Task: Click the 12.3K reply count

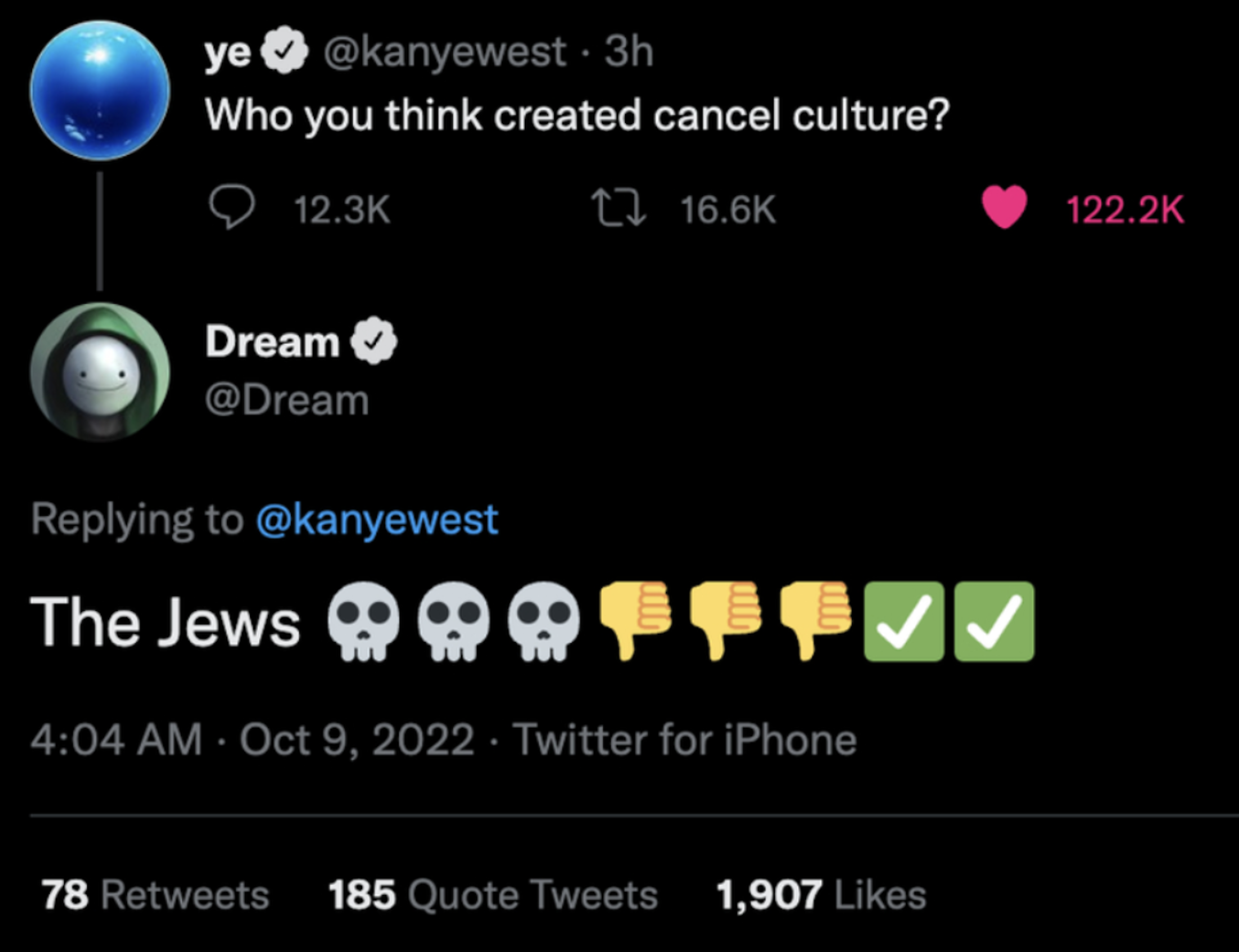Action: pos(342,210)
